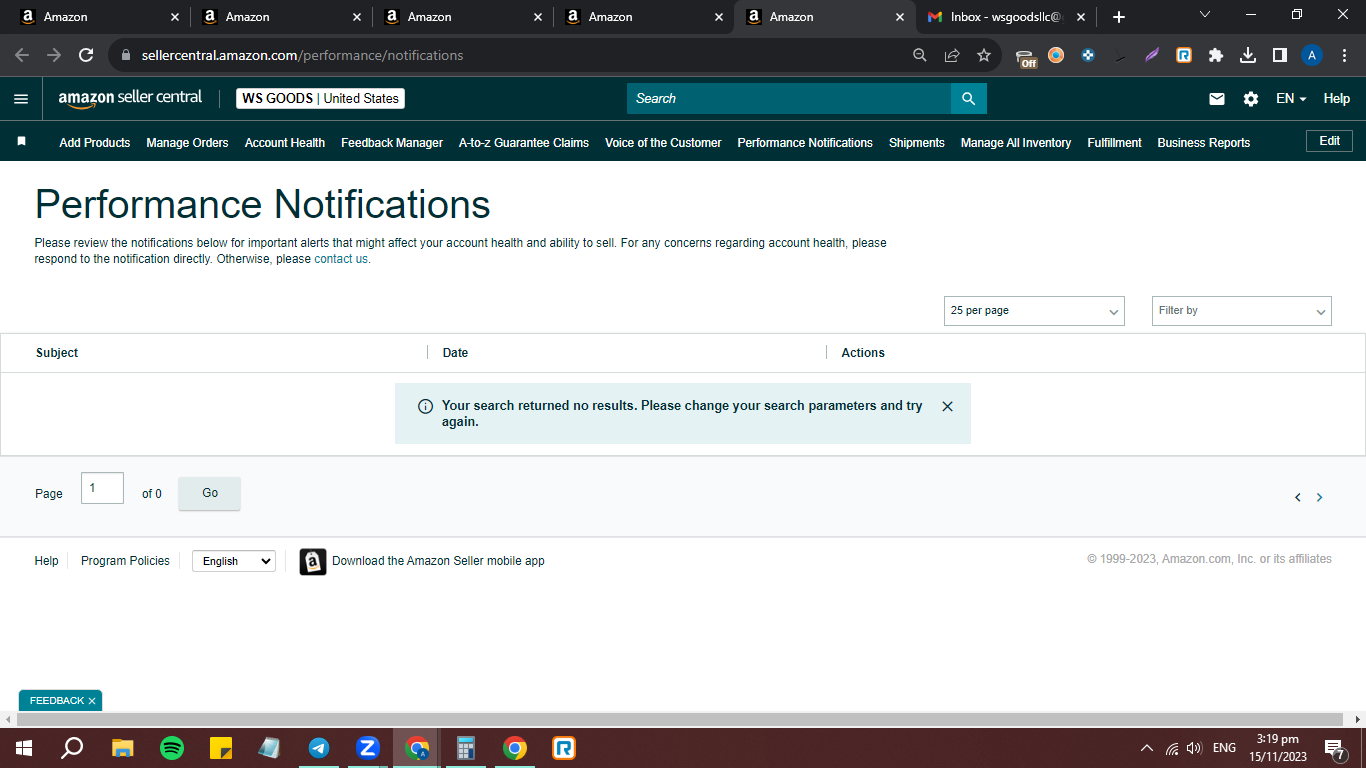Click the Amazon Seller app icon
This screenshot has height=768, width=1366.
pos(313,561)
